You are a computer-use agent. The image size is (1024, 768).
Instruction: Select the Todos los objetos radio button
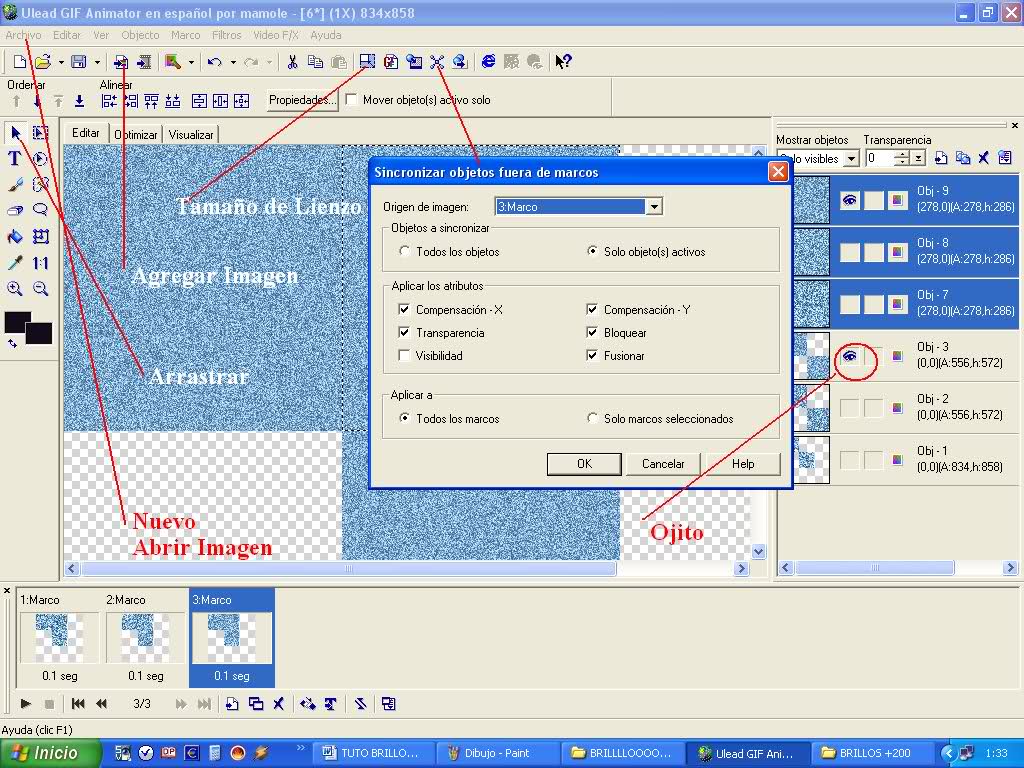point(404,251)
